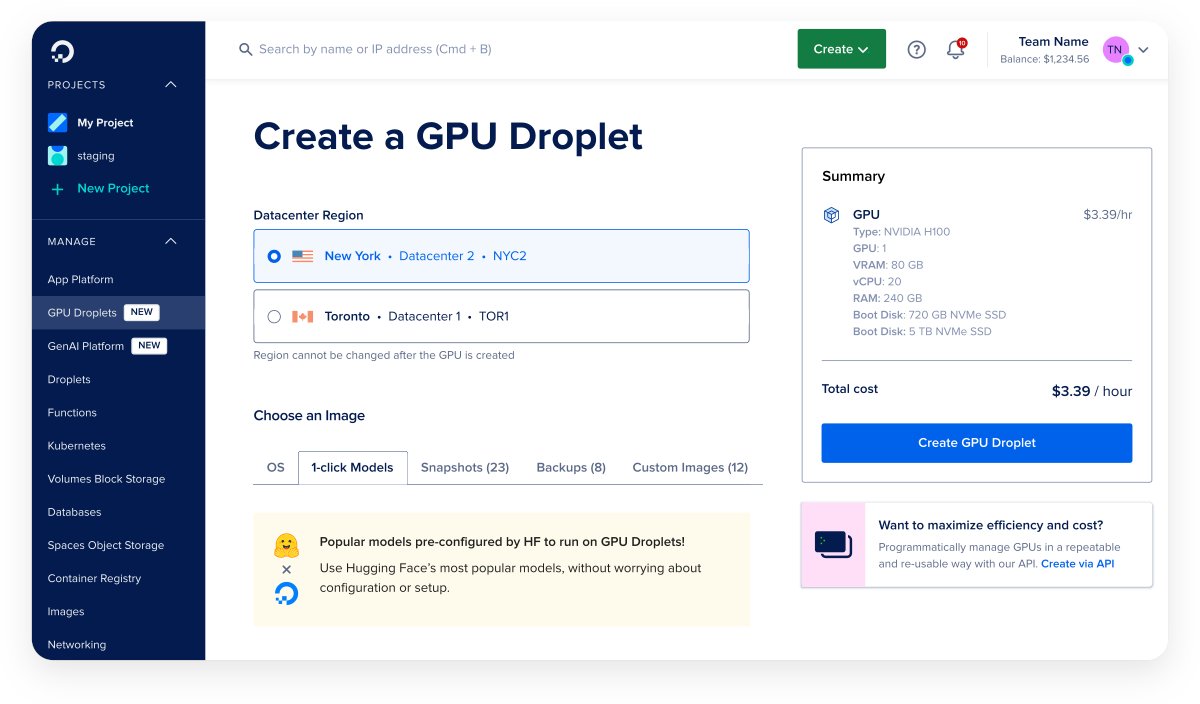Click the NEW badge beside GPU Droplets
Screen dimensions: 1200x704
click(x=142, y=312)
